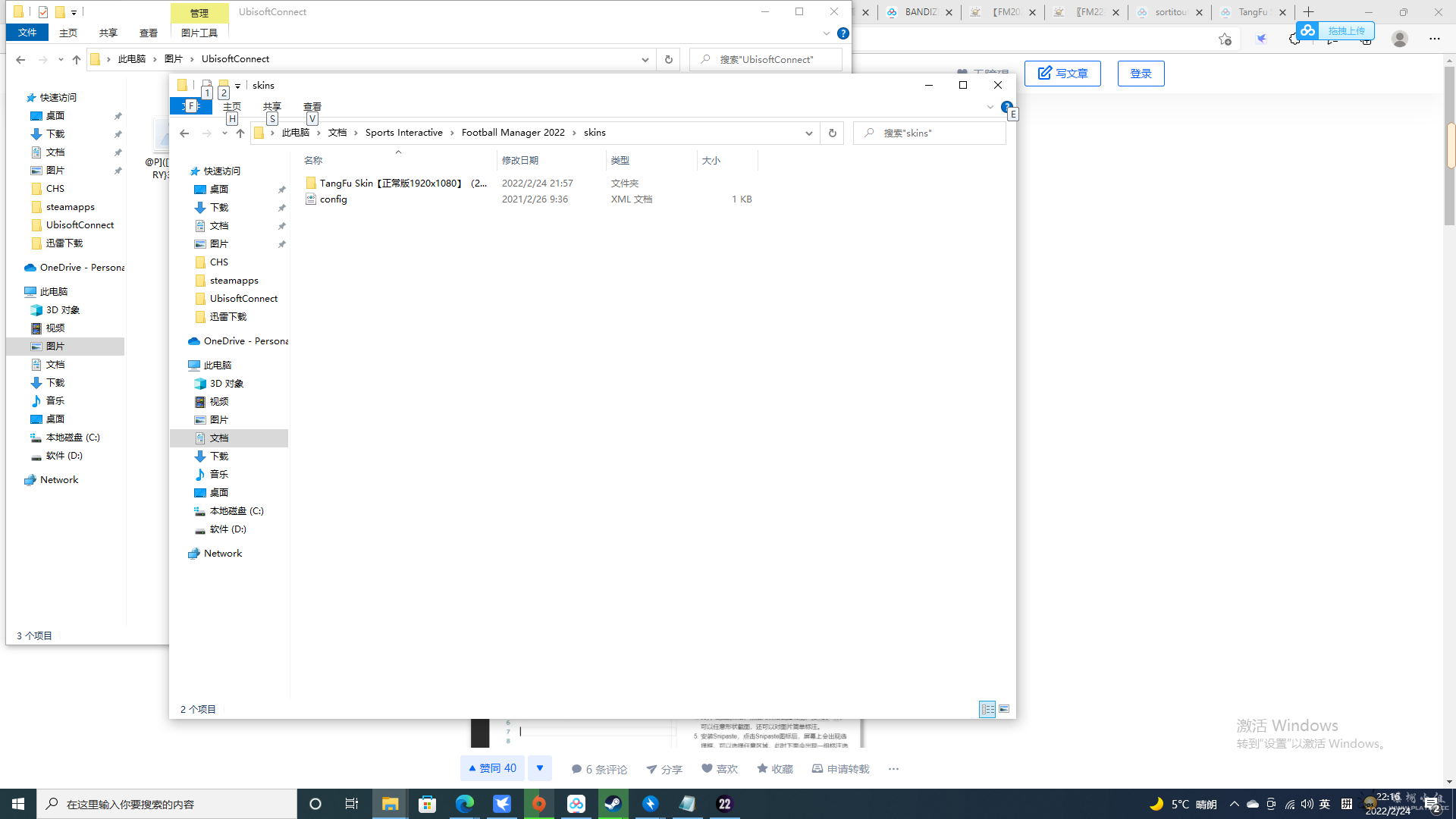Open the TangFu Skin folder
Screen dimensions: 1456x819
click(x=403, y=184)
